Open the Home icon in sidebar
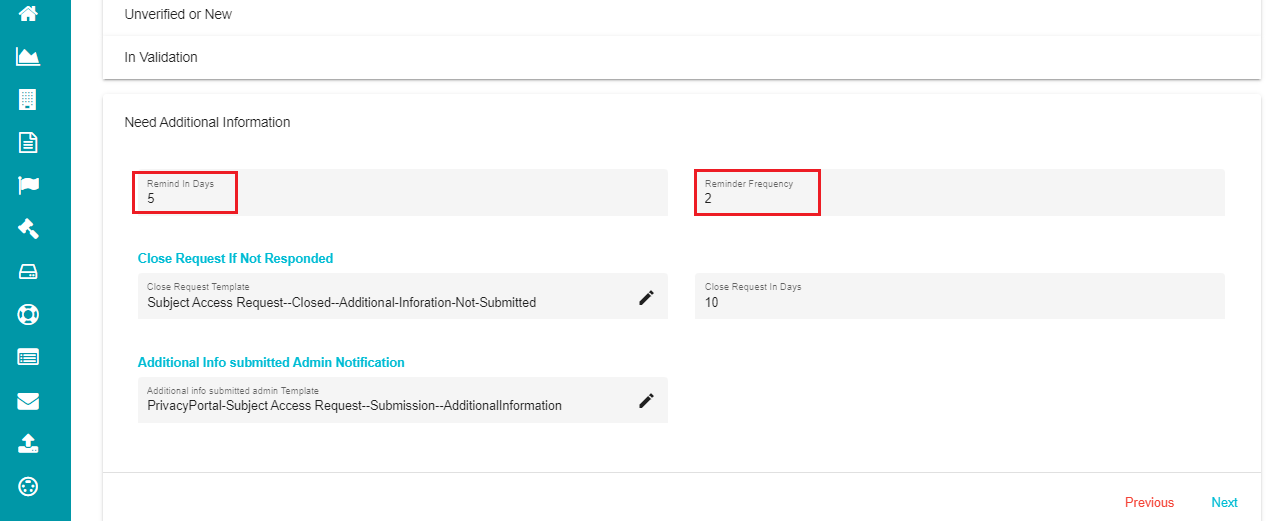The image size is (1287, 521). coord(28,13)
